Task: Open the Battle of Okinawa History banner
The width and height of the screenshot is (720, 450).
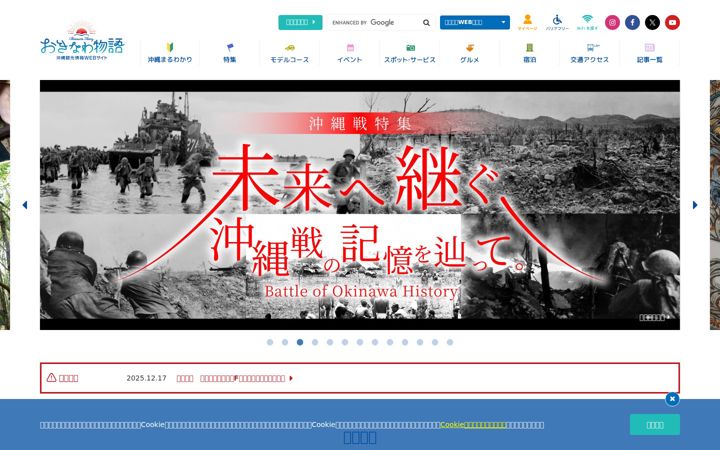Action: 360,205
